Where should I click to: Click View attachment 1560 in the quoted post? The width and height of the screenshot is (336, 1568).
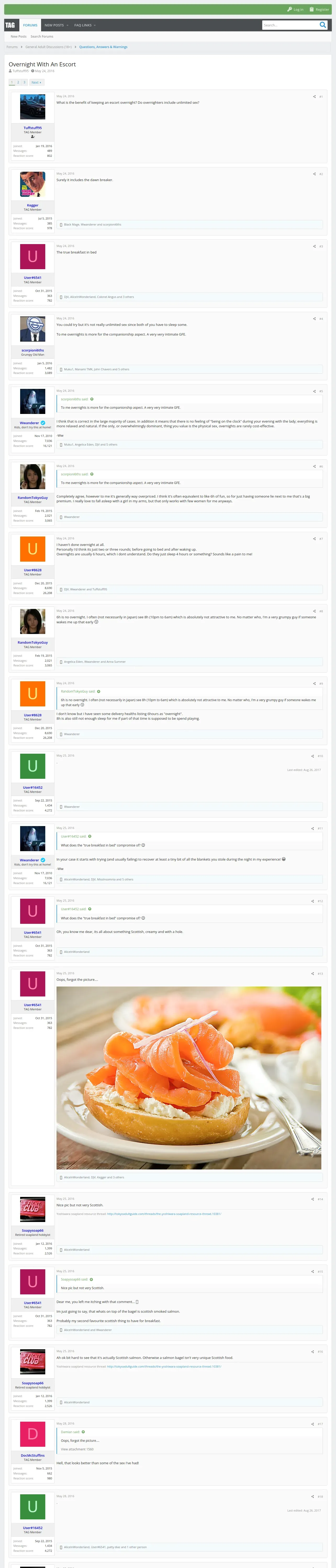coord(77,1449)
